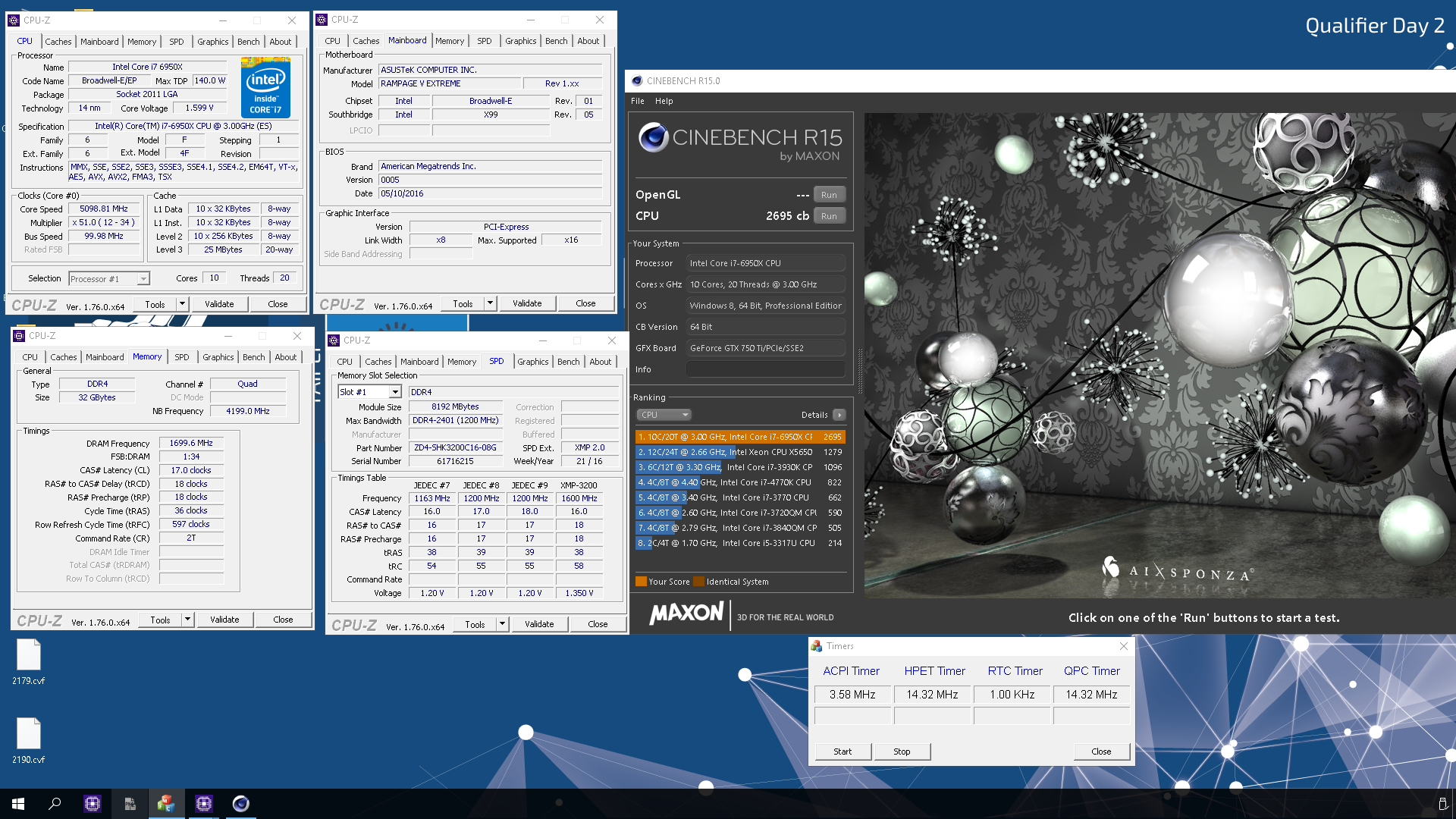Click BIOS Date 05/10/2016 field

click(x=490, y=193)
